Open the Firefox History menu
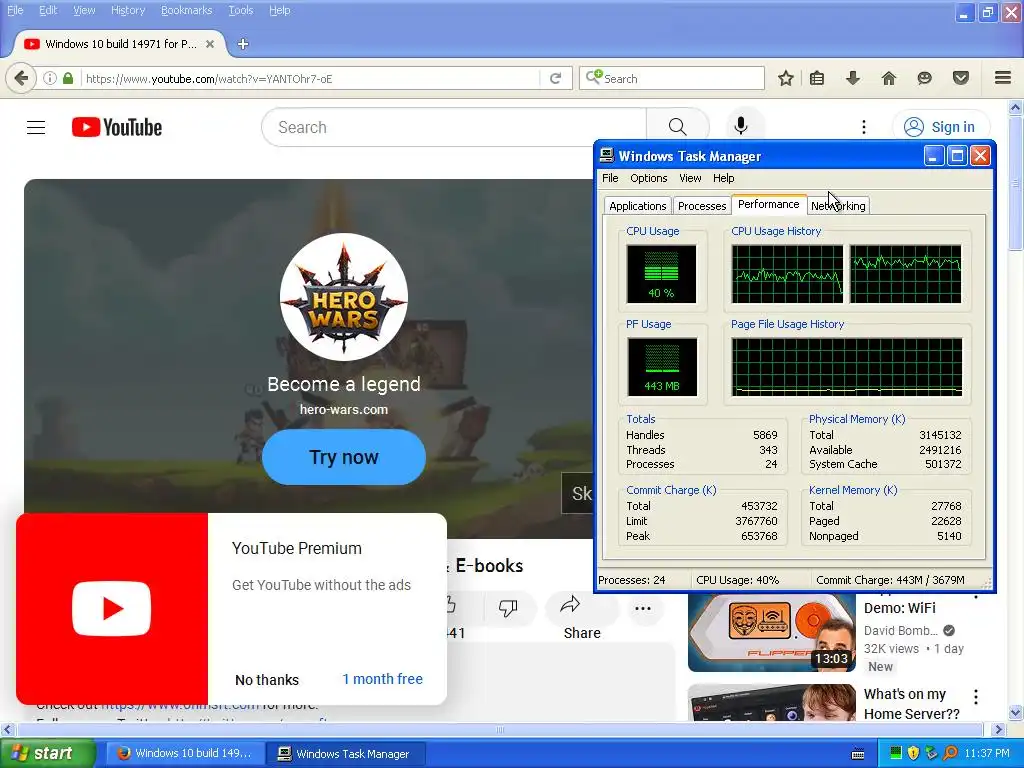The image size is (1024, 768). tap(127, 10)
